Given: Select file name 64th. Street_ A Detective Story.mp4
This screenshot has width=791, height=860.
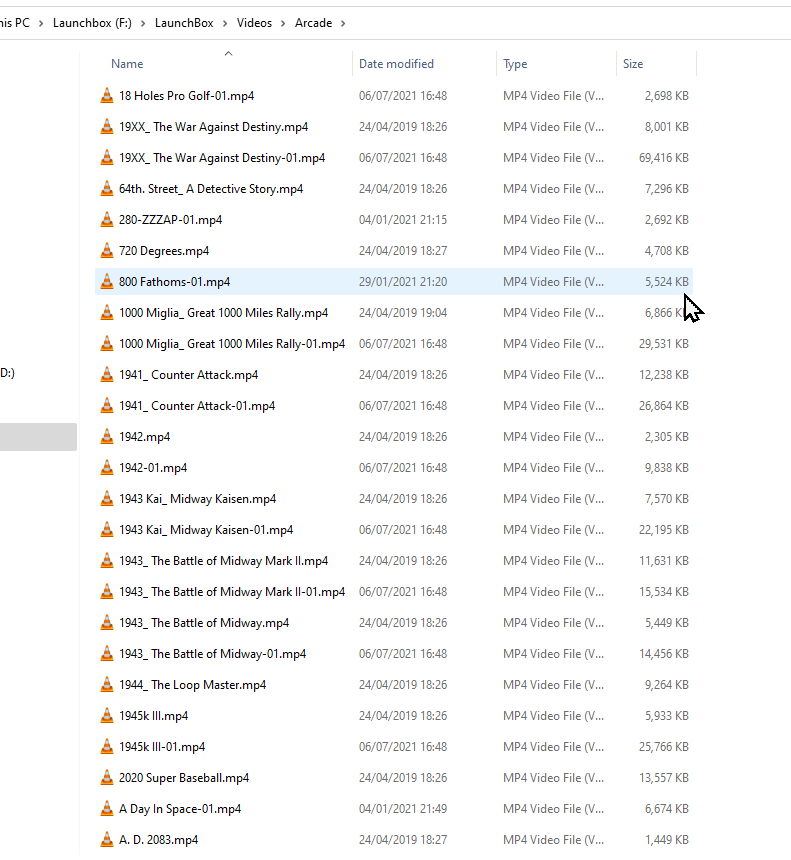Looking at the screenshot, I should click(211, 189).
